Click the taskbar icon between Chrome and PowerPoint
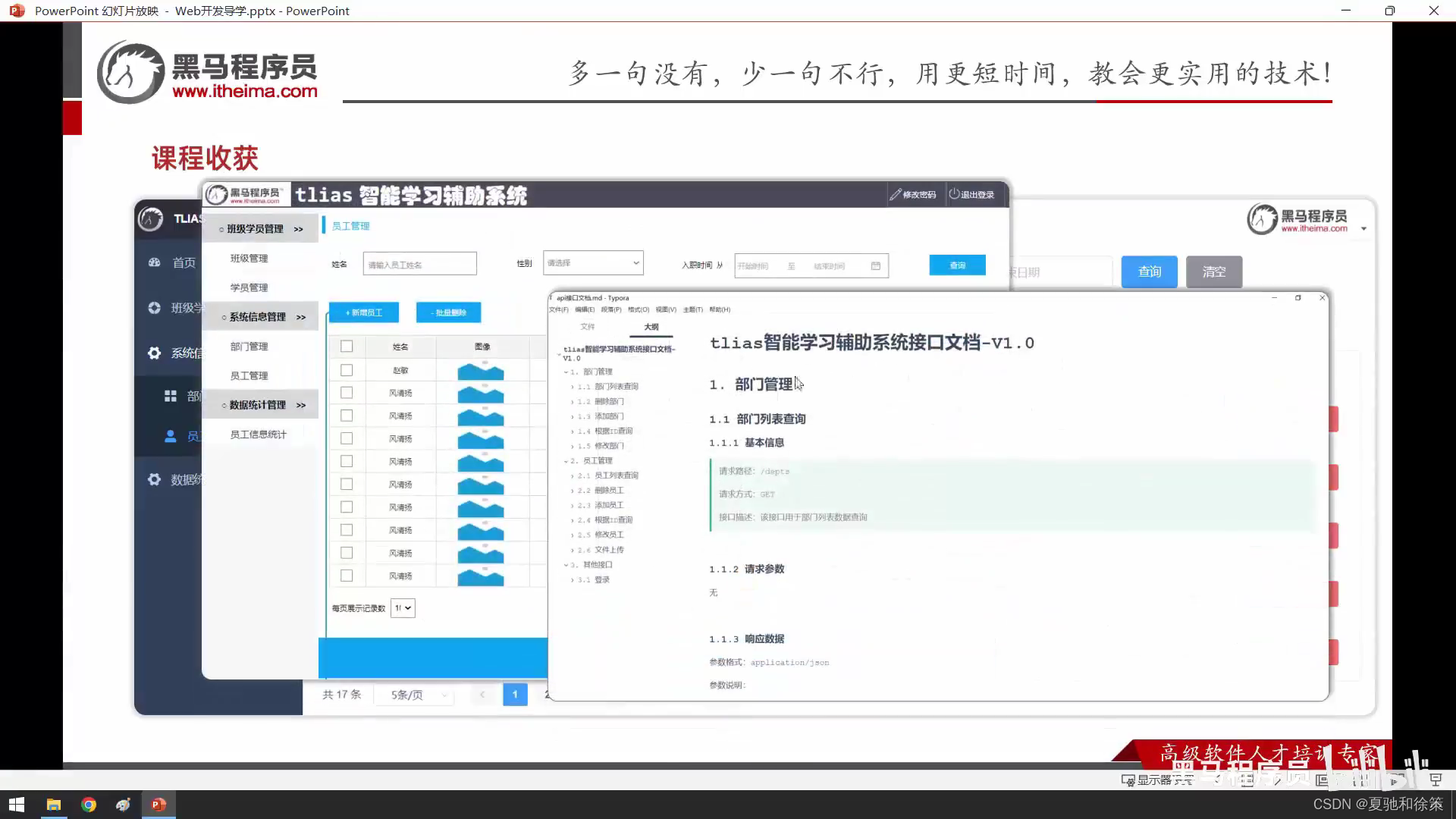This screenshot has width=1456, height=819. 123,805
